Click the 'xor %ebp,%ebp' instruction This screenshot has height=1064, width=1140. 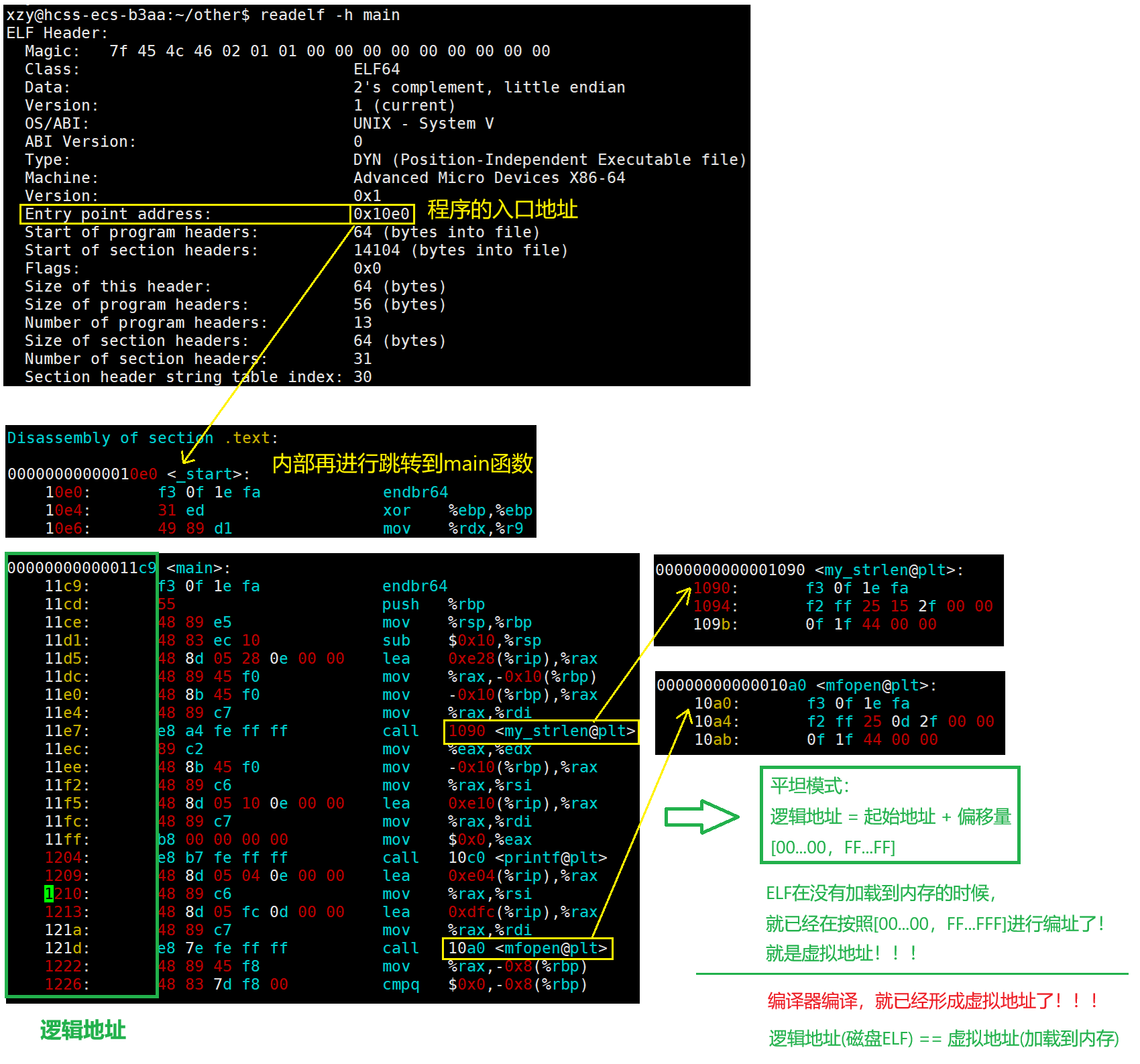tap(457, 510)
